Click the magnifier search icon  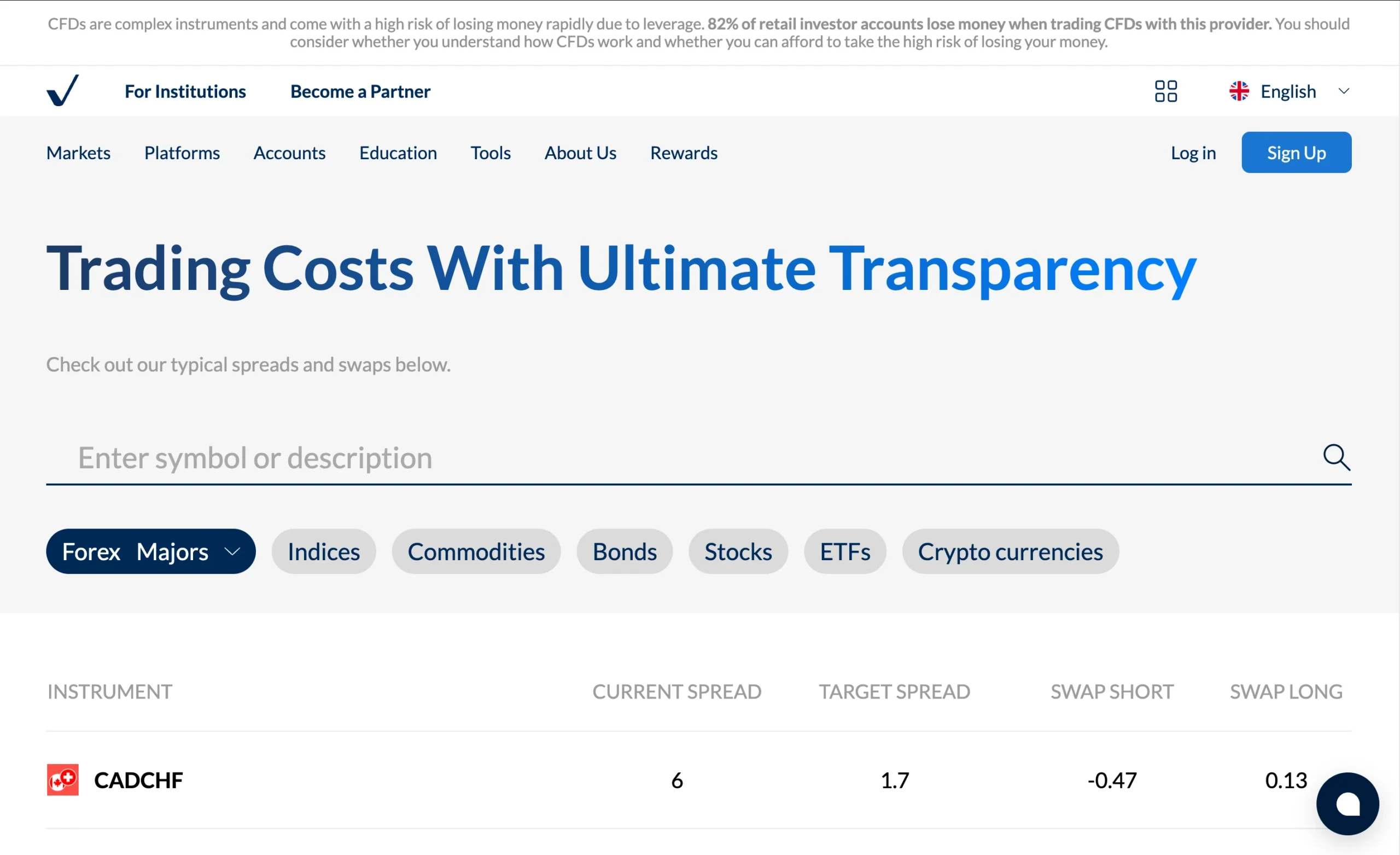(x=1337, y=457)
